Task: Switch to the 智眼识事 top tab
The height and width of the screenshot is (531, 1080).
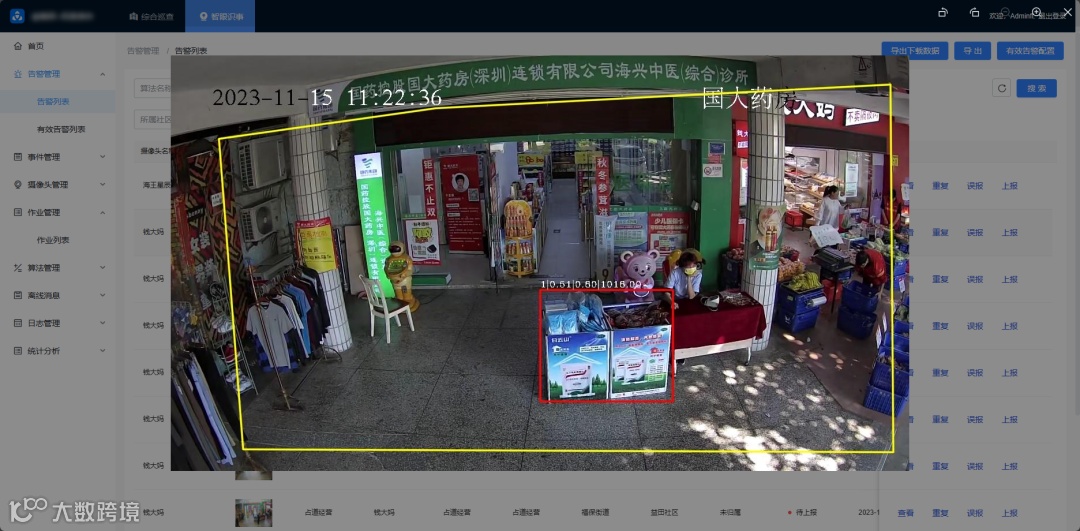Action: [220, 16]
